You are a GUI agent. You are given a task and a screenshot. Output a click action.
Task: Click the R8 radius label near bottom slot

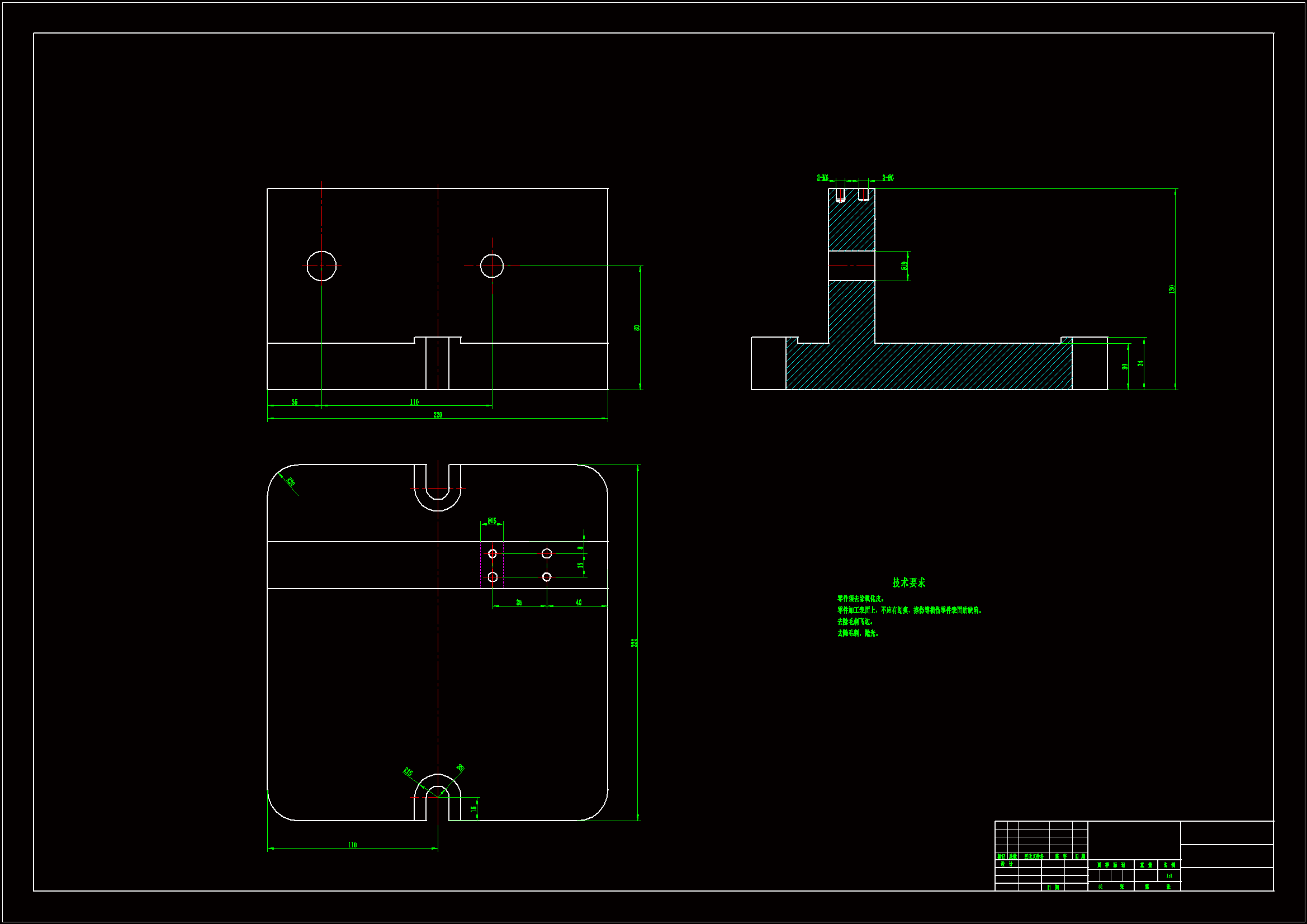click(460, 768)
